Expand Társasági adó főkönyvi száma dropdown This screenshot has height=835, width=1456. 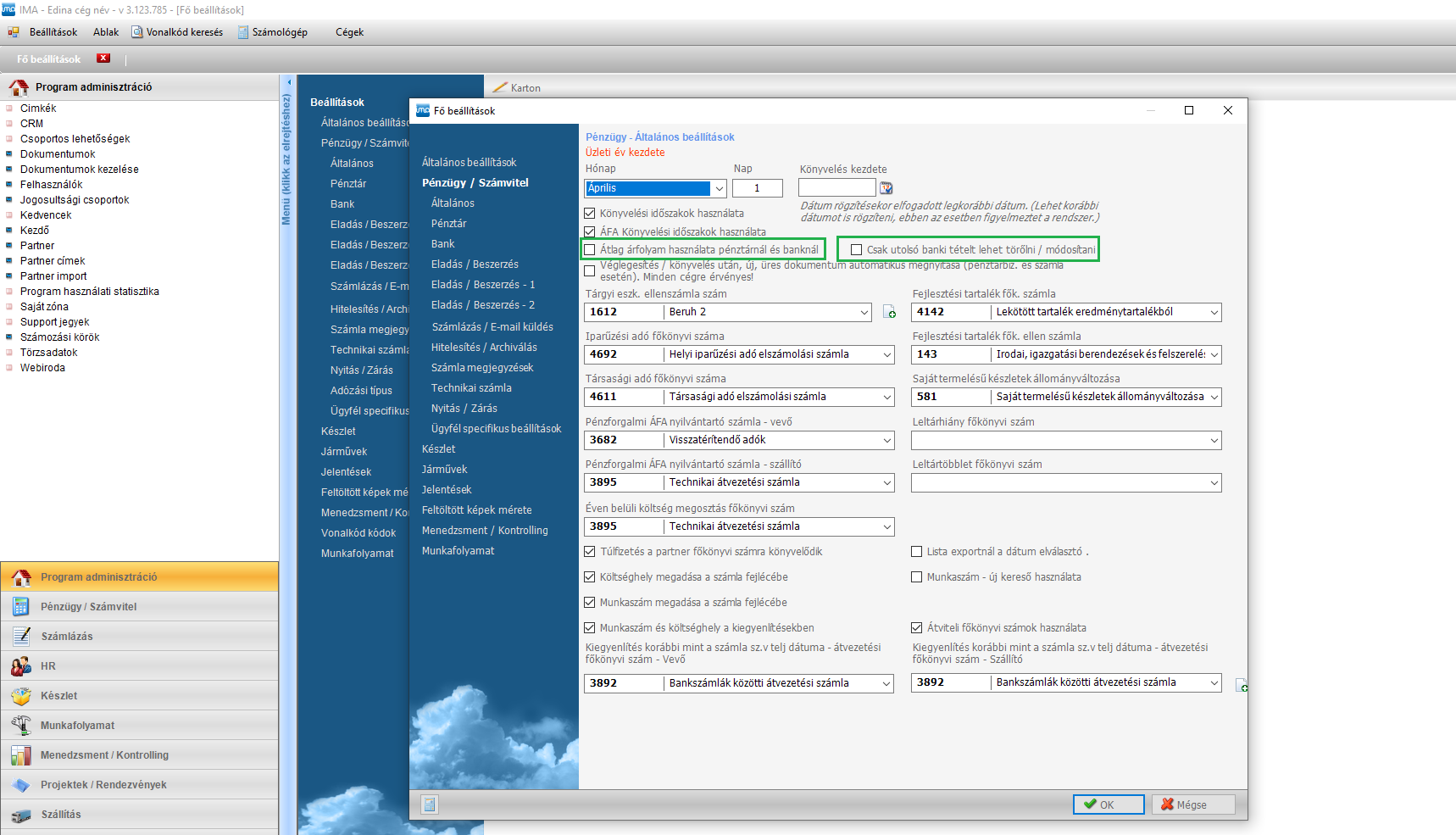coord(886,398)
